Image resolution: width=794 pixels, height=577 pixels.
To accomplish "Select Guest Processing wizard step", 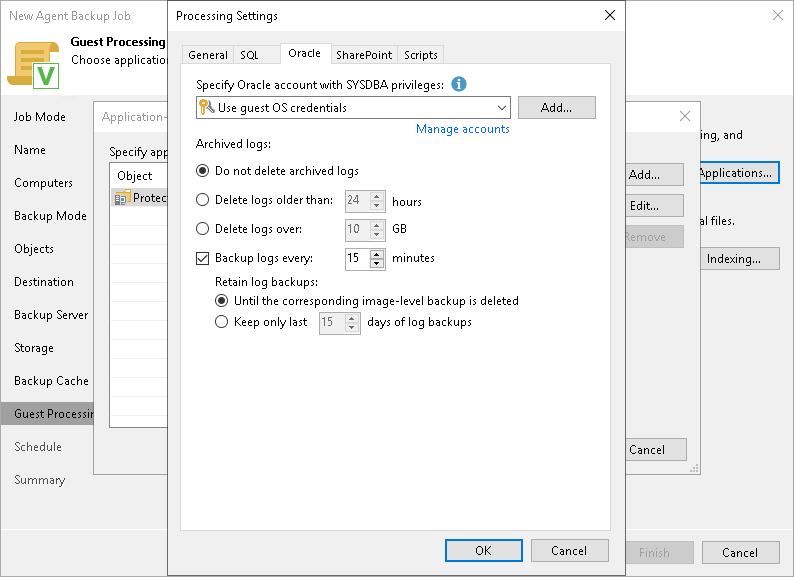I will click(x=47, y=414).
